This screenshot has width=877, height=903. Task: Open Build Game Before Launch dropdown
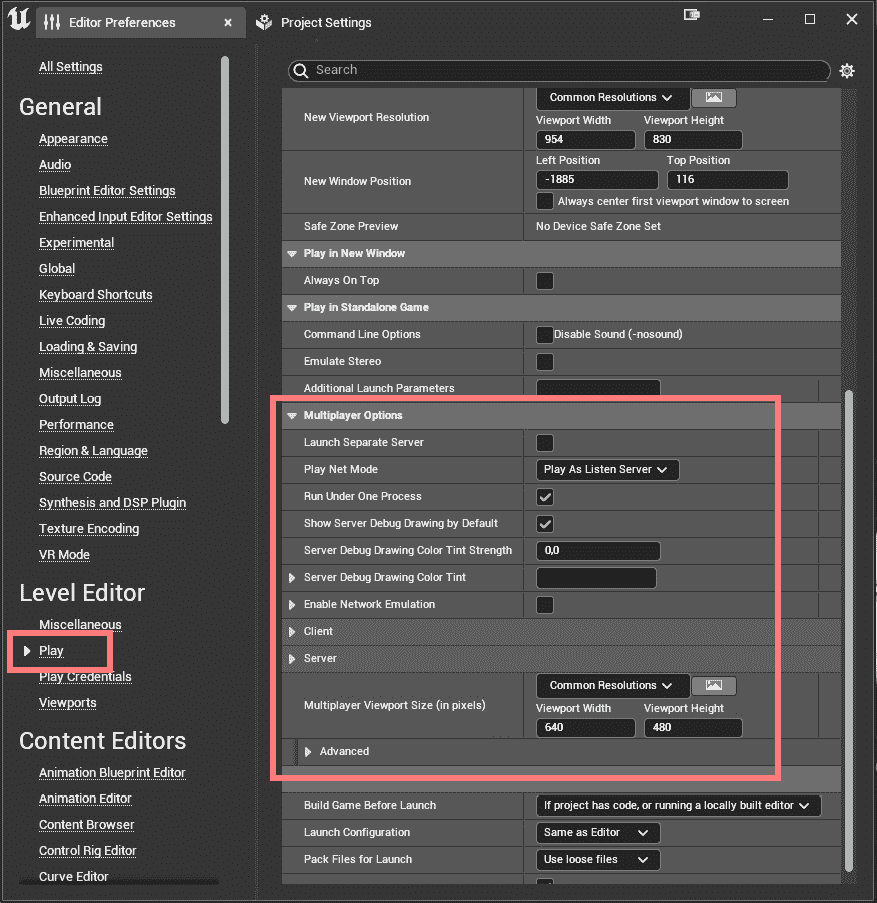678,805
